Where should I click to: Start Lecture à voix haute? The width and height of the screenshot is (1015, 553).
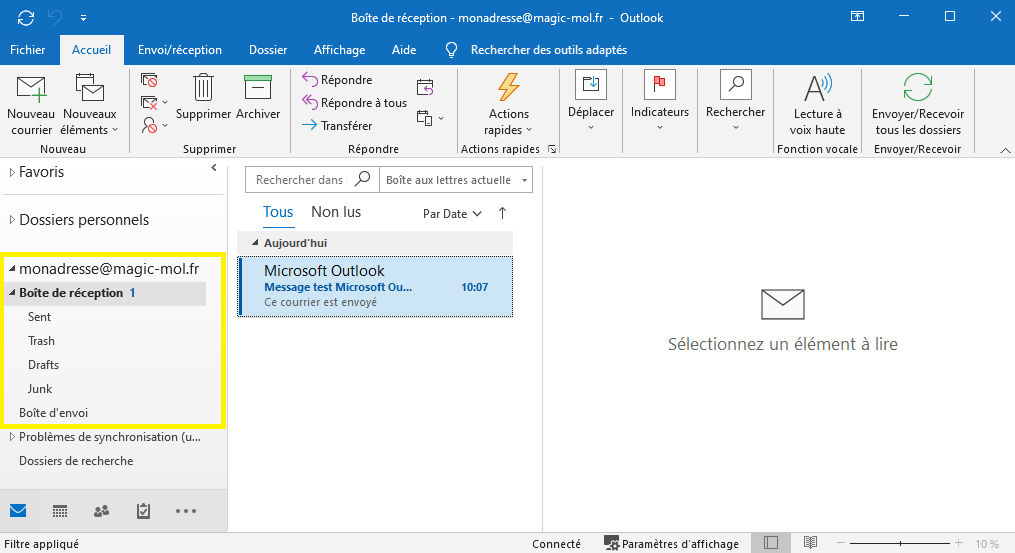click(x=818, y=104)
